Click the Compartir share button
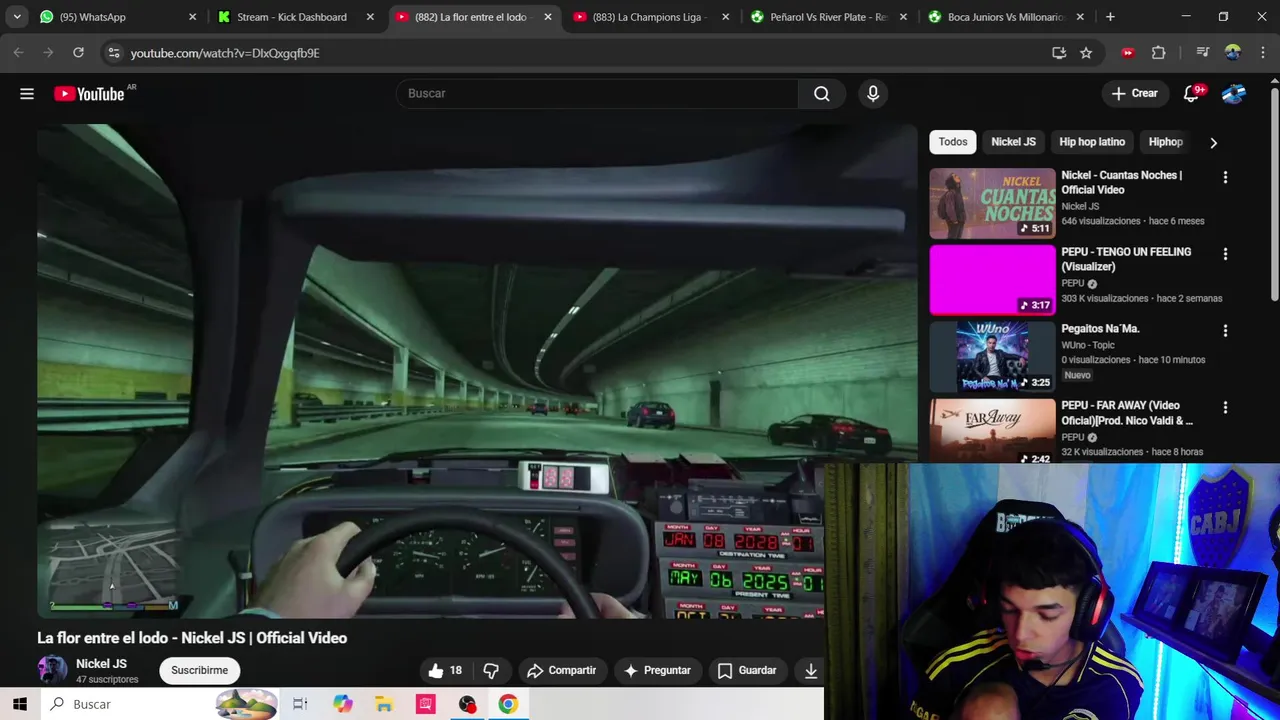 pyautogui.click(x=561, y=670)
